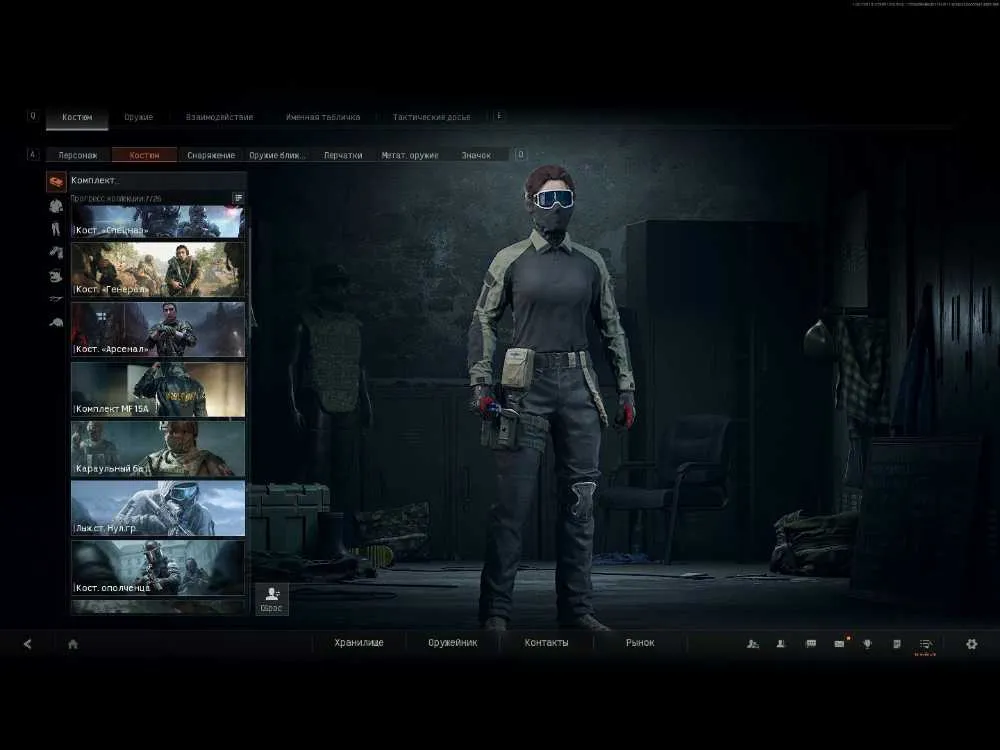Open the mail envelope icon with notification
The image size is (1000, 750).
pos(840,643)
